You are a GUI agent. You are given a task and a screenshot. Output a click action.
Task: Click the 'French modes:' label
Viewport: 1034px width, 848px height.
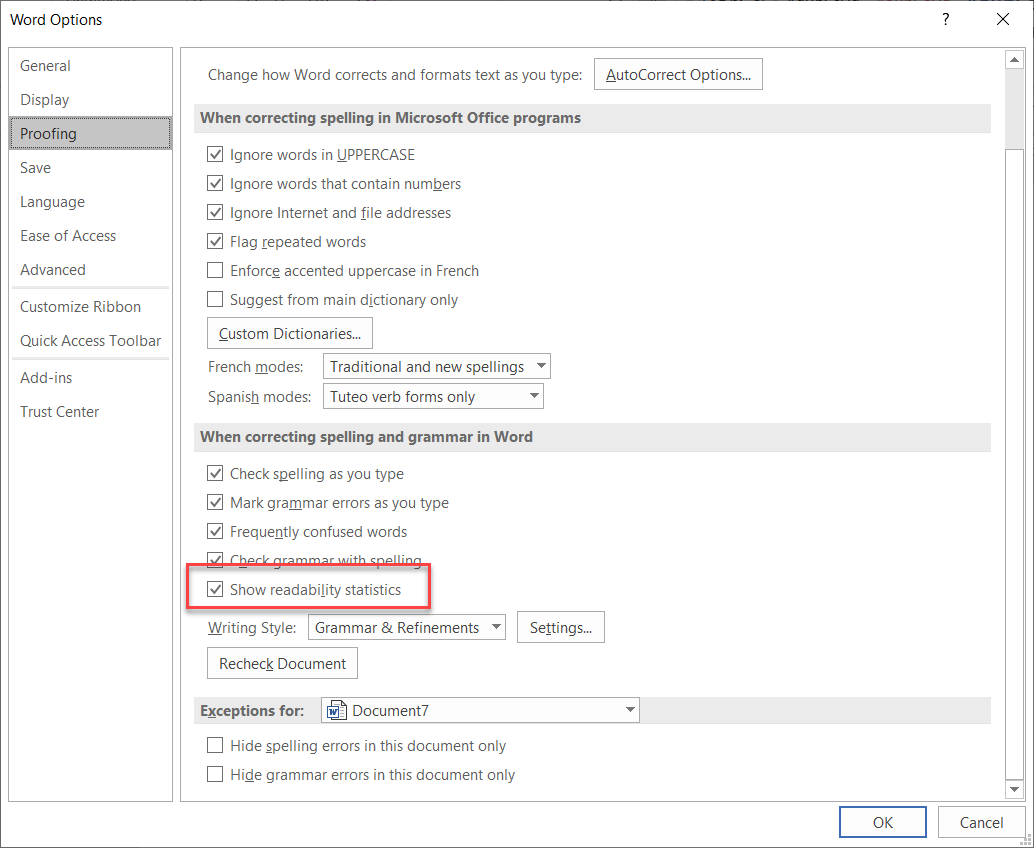tap(255, 367)
